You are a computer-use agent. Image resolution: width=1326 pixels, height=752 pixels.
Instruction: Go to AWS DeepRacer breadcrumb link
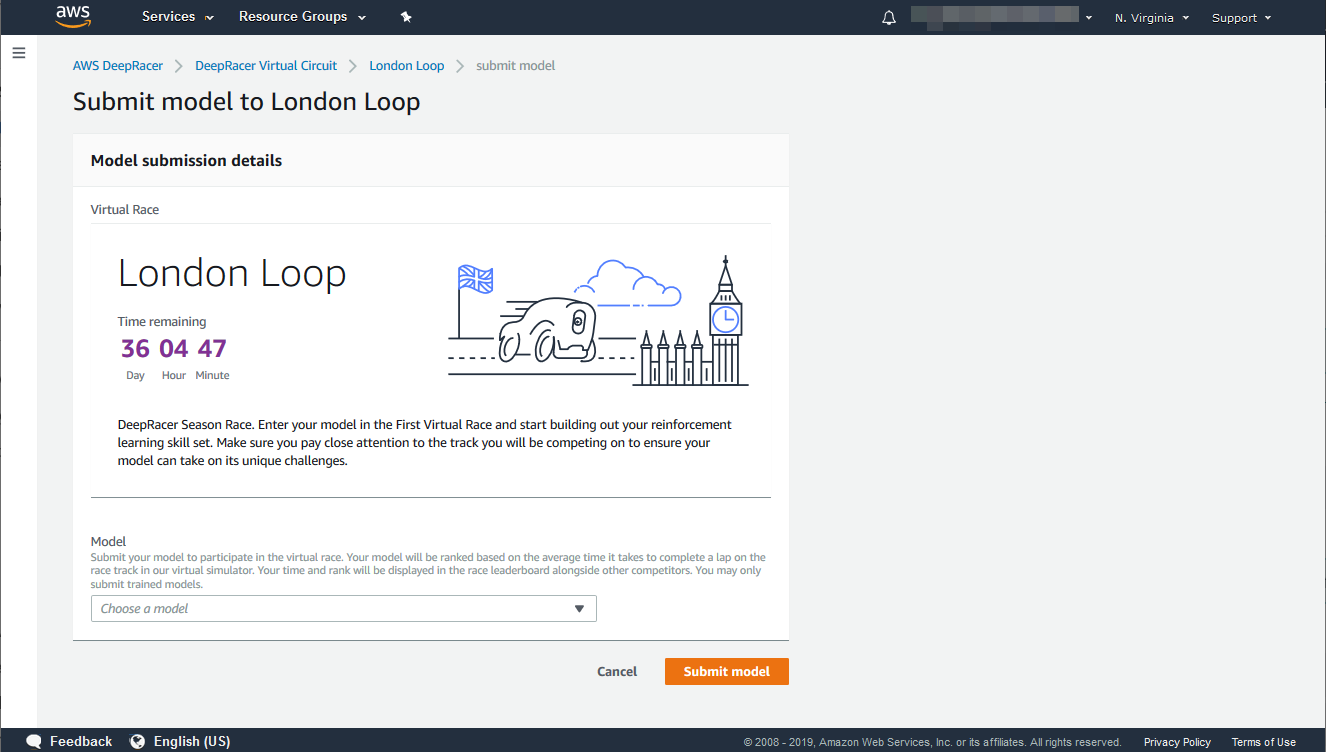118,66
